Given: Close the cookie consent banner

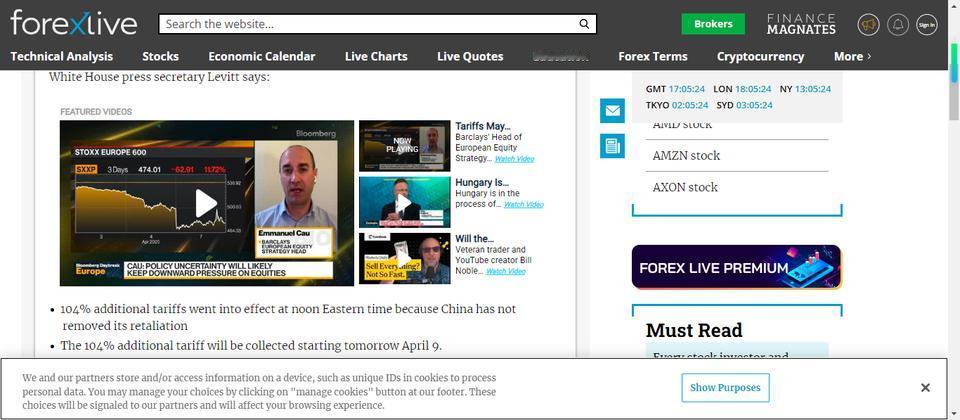Looking at the screenshot, I should tap(925, 388).
